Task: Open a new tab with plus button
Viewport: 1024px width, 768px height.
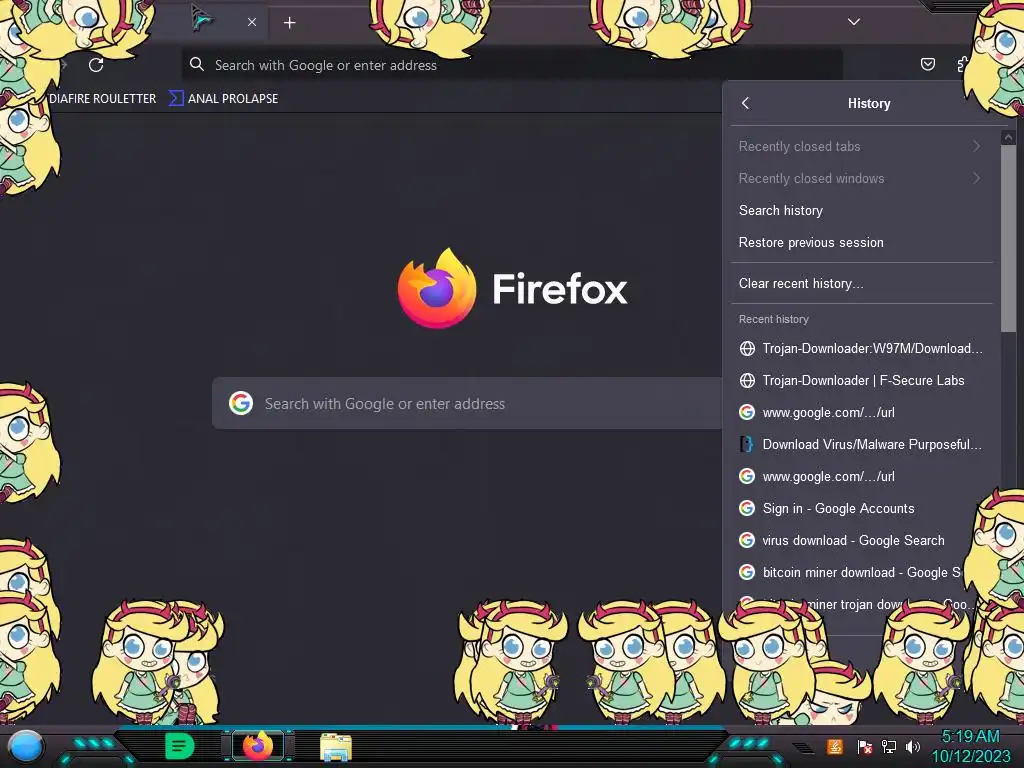Action: pos(289,23)
